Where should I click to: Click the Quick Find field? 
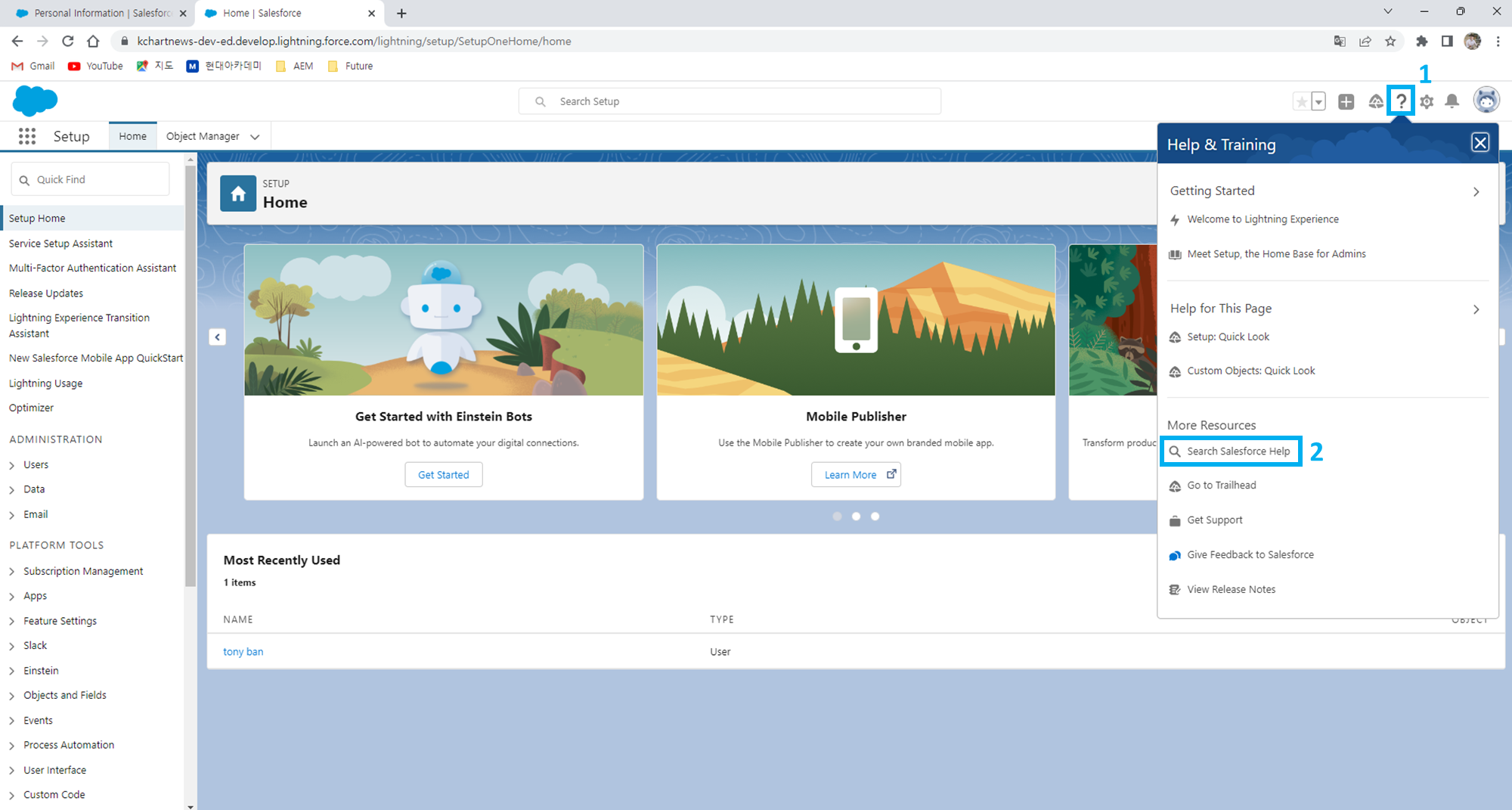click(90, 180)
